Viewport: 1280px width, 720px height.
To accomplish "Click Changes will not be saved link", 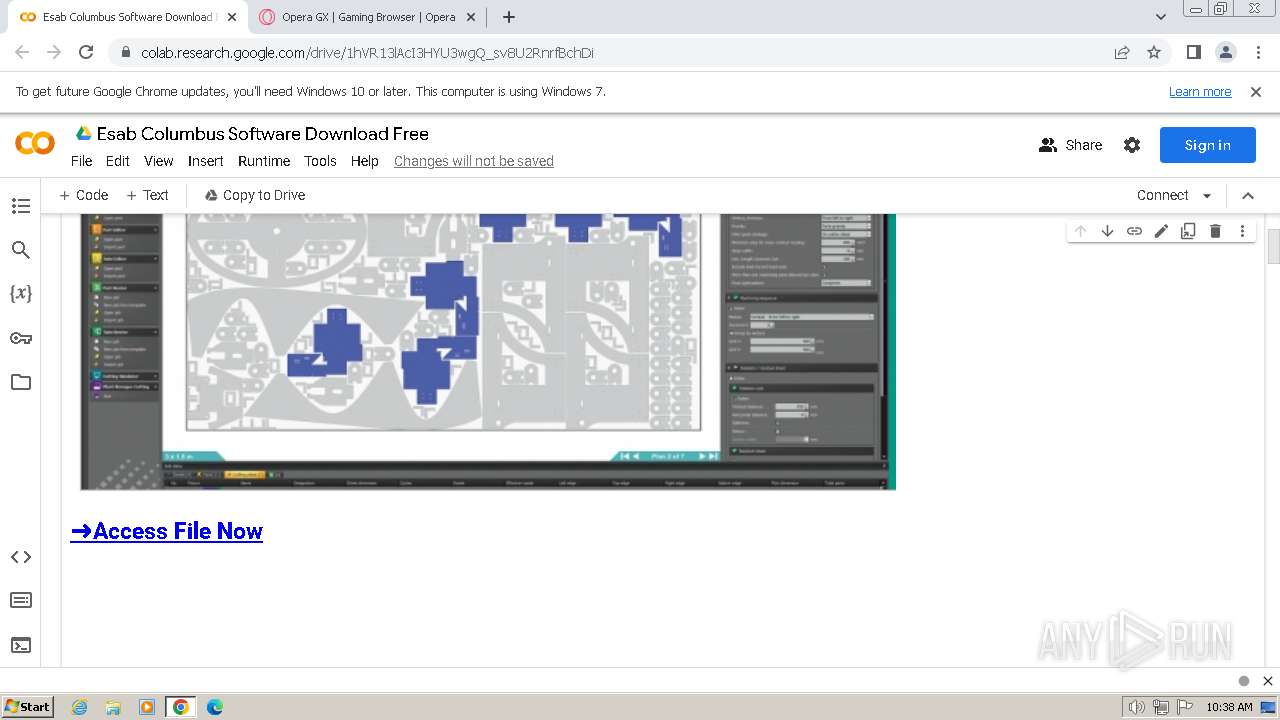I will pyautogui.click(x=474, y=161).
